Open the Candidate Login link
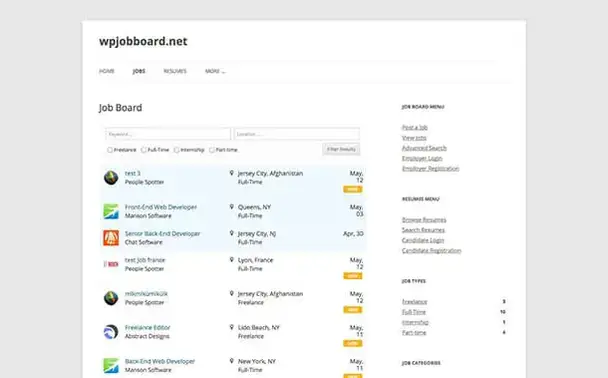Screen dimensions: 608x378 click(423, 240)
